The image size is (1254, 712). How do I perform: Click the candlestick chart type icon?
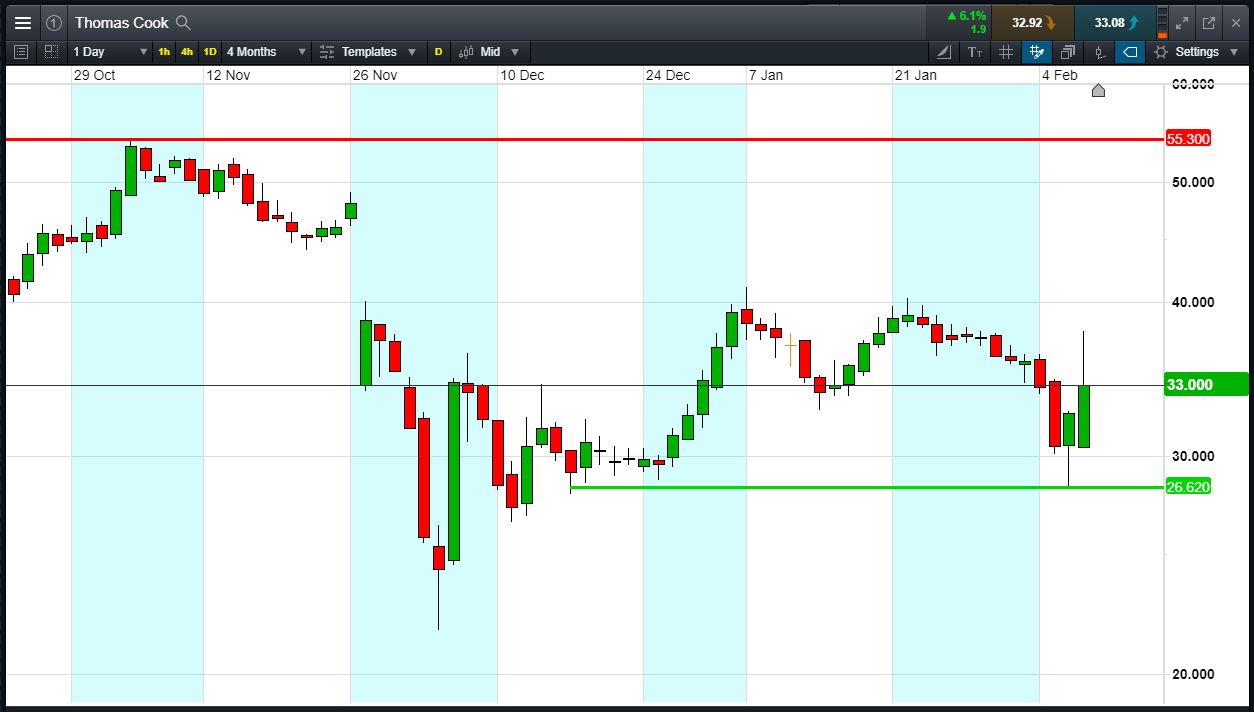(x=466, y=52)
